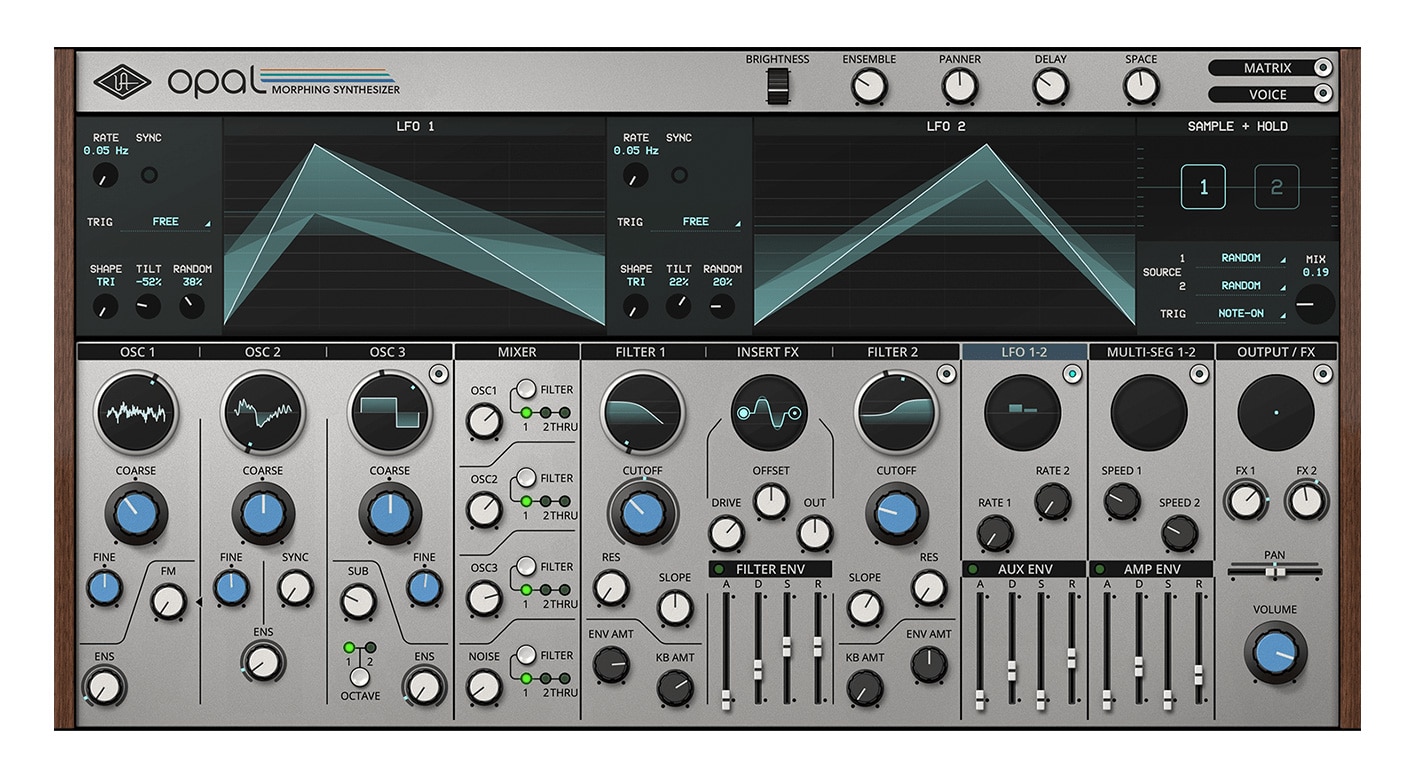
Task: Click the OSC 2 Sync knob
Action: click(295, 587)
